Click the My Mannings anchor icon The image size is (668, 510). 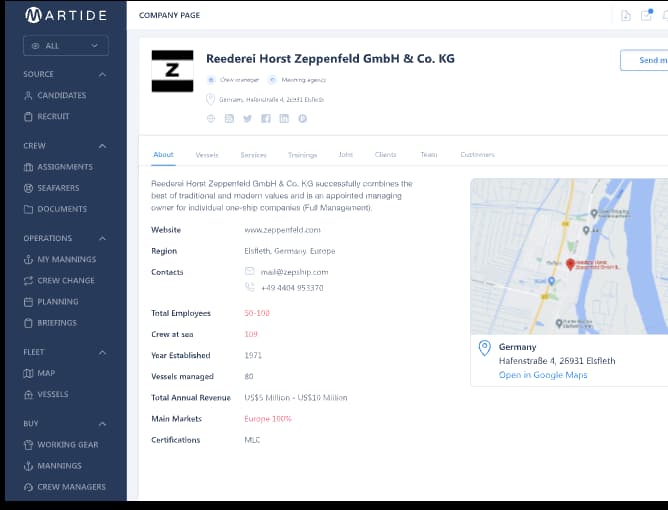click(x=28, y=259)
